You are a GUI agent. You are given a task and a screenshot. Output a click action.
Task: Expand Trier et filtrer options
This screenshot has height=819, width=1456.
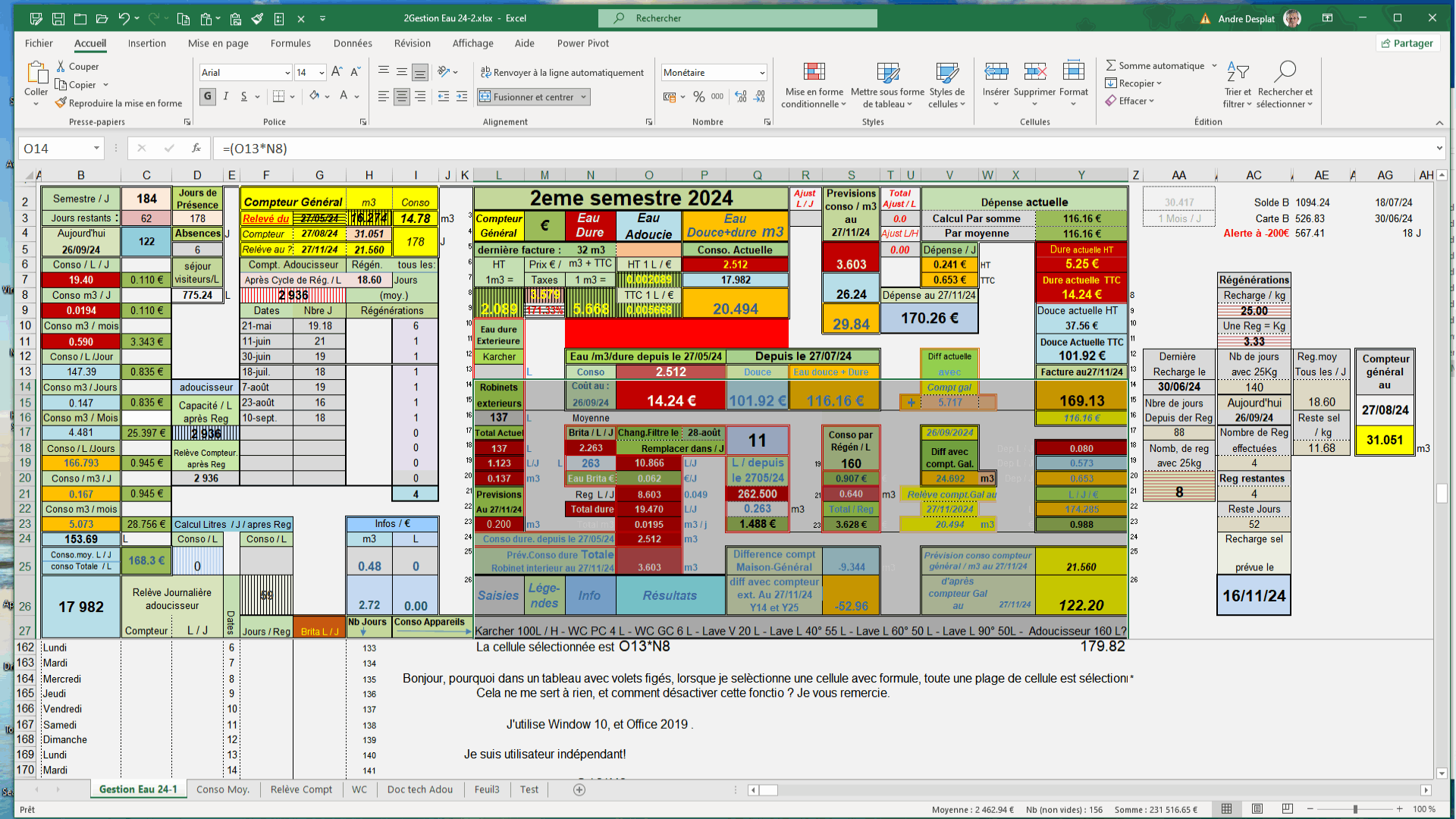[1238, 85]
